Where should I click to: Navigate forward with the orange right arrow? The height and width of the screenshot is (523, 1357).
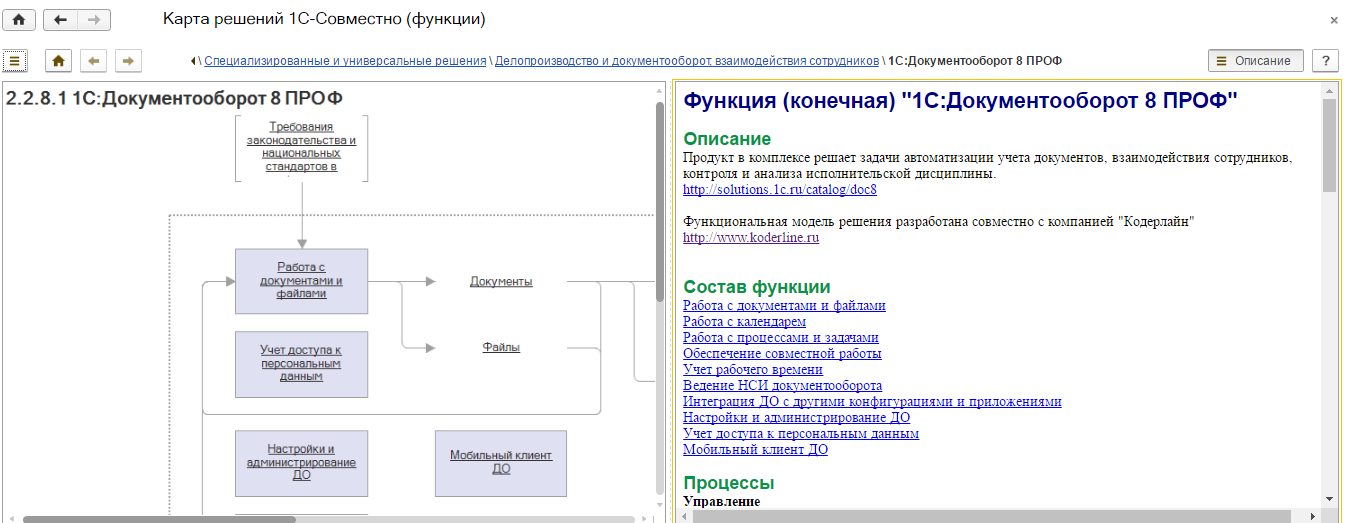click(x=128, y=61)
